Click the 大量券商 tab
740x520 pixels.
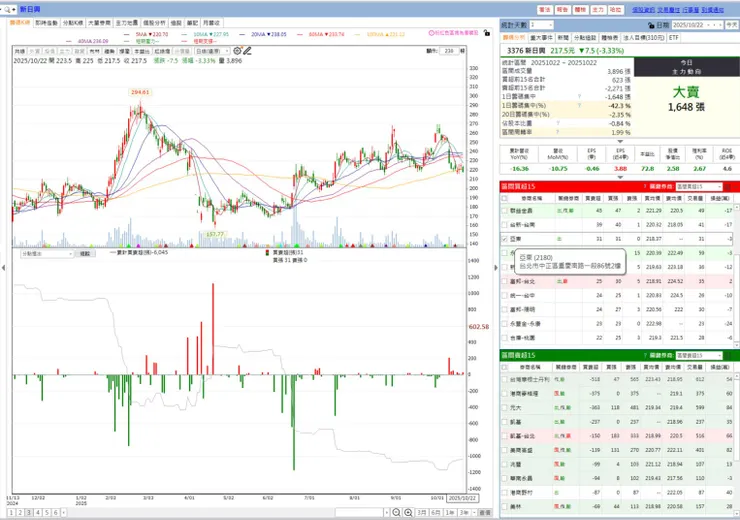100,23
